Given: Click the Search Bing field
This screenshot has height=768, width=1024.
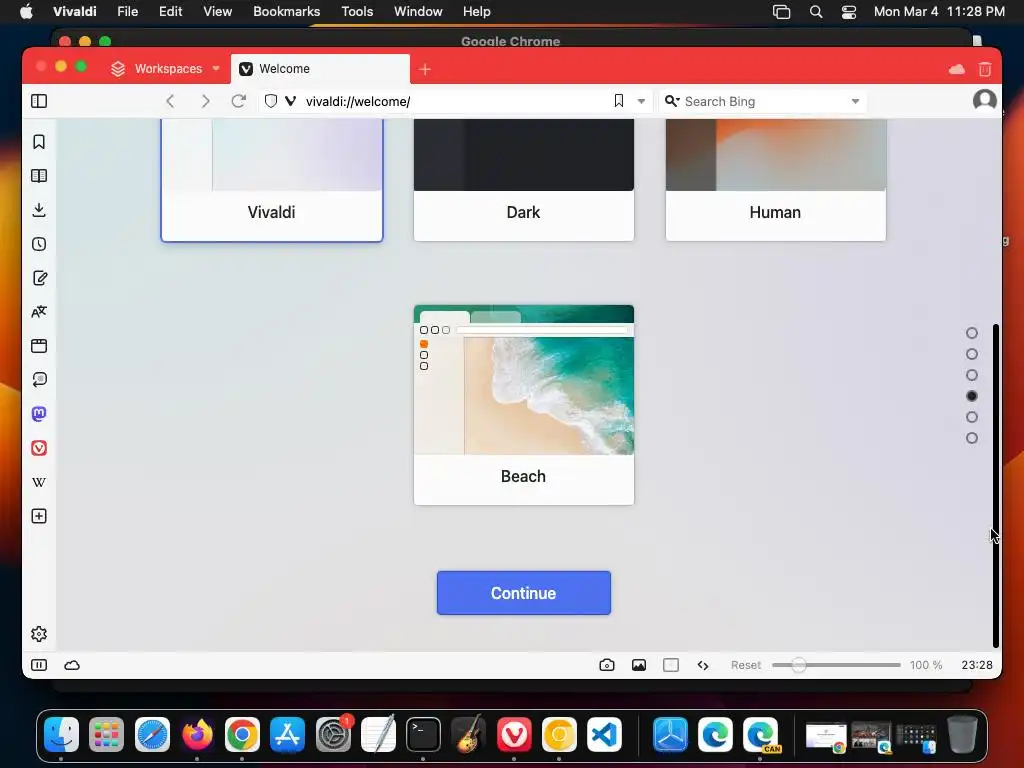Looking at the screenshot, I should pyautogui.click(x=763, y=101).
